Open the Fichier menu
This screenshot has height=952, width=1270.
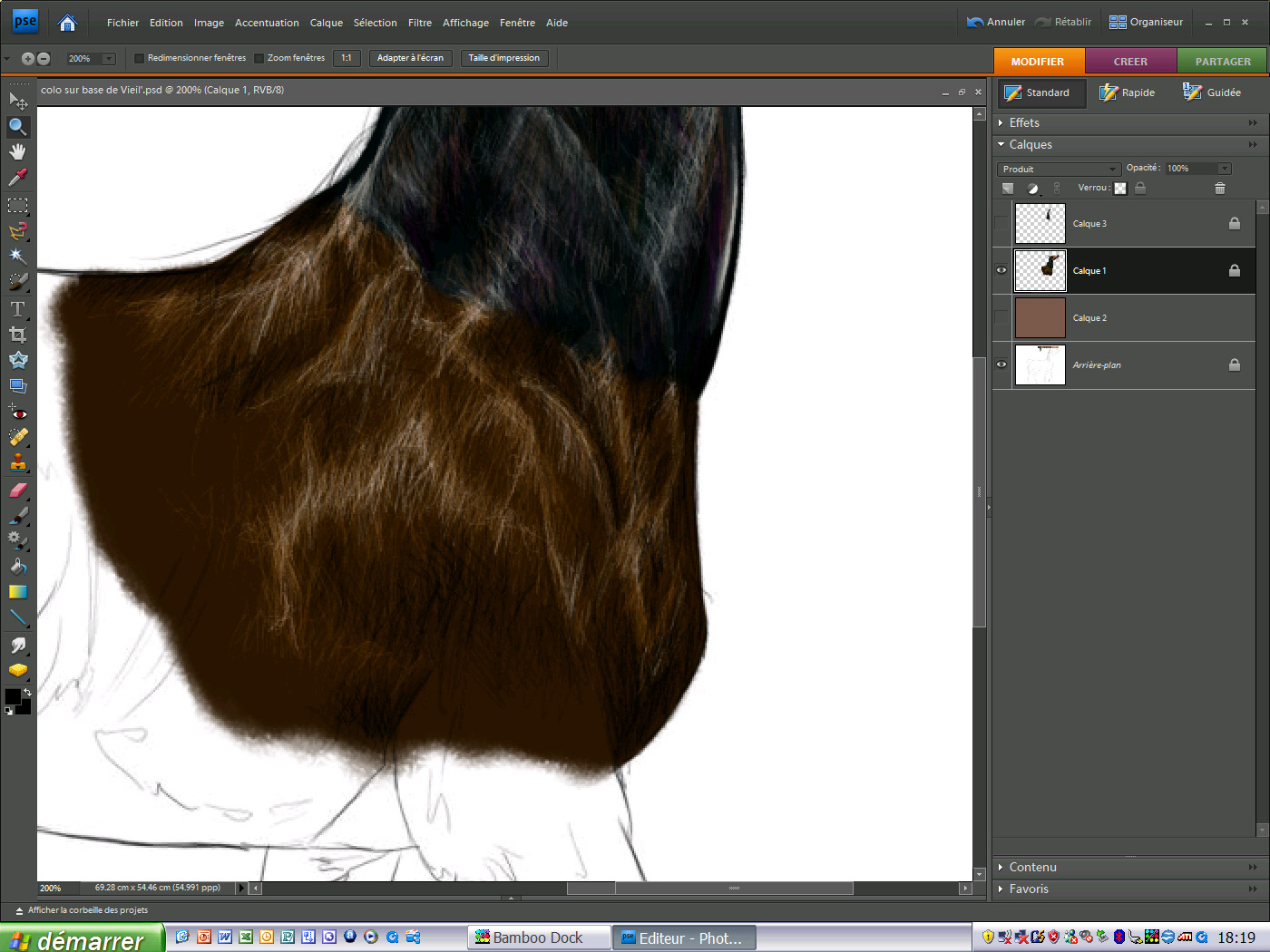(122, 23)
